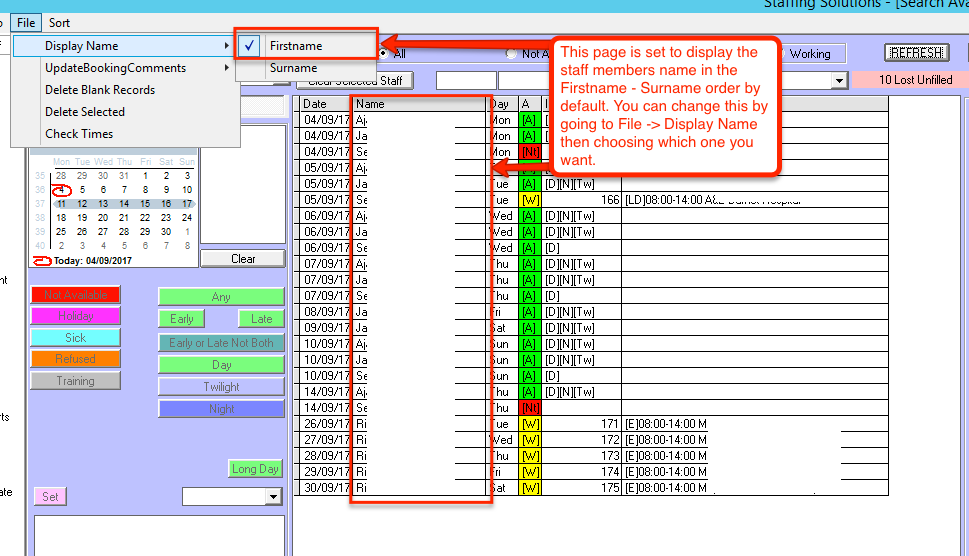Image resolution: width=969 pixels, height=556 pixels.
Task: Select Check Times from File menu
Action: (x=79, y=134)
